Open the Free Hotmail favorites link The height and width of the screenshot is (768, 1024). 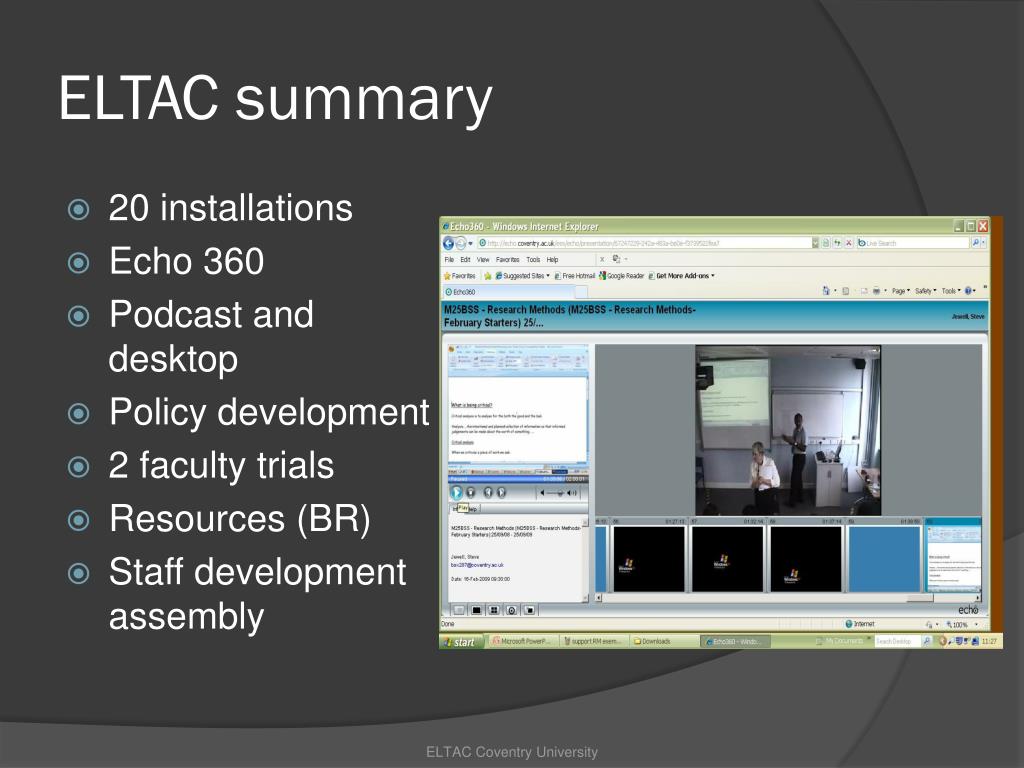tap(575, 276)
